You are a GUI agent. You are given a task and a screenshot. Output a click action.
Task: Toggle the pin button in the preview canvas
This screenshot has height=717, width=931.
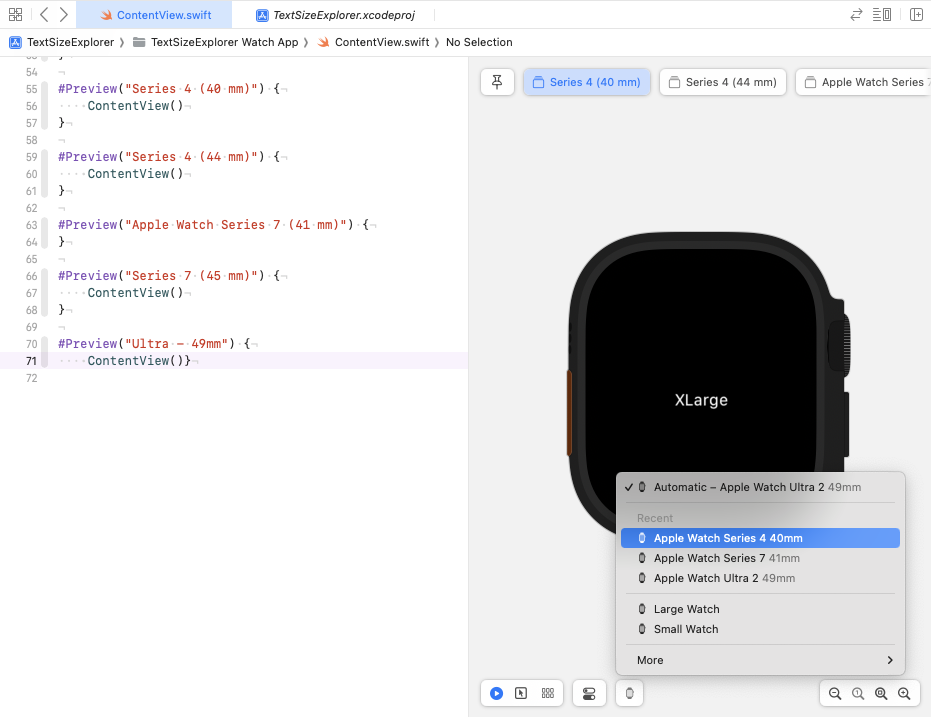(x=497, y=82)
